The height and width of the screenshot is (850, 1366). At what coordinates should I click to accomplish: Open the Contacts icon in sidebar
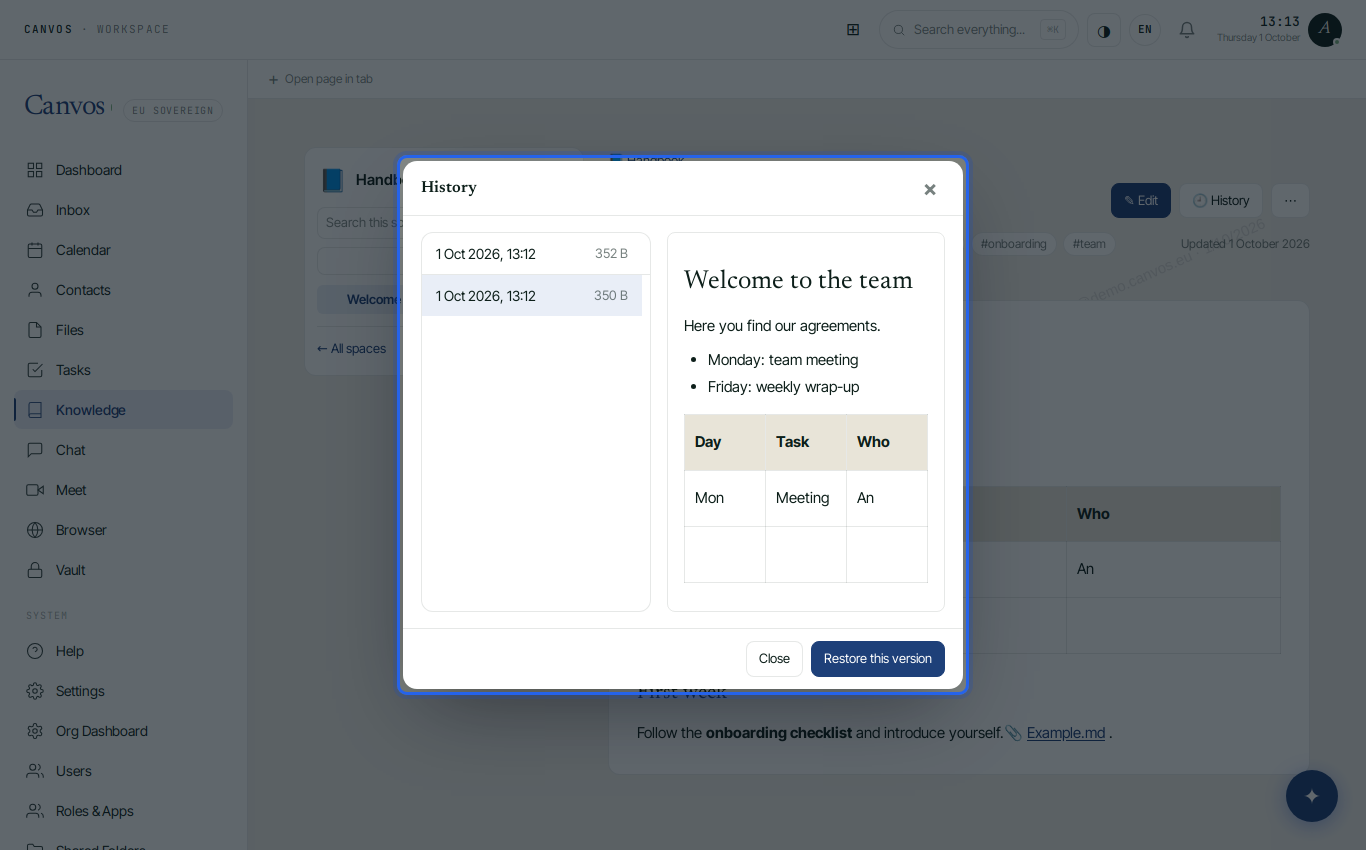pos(35,290)
